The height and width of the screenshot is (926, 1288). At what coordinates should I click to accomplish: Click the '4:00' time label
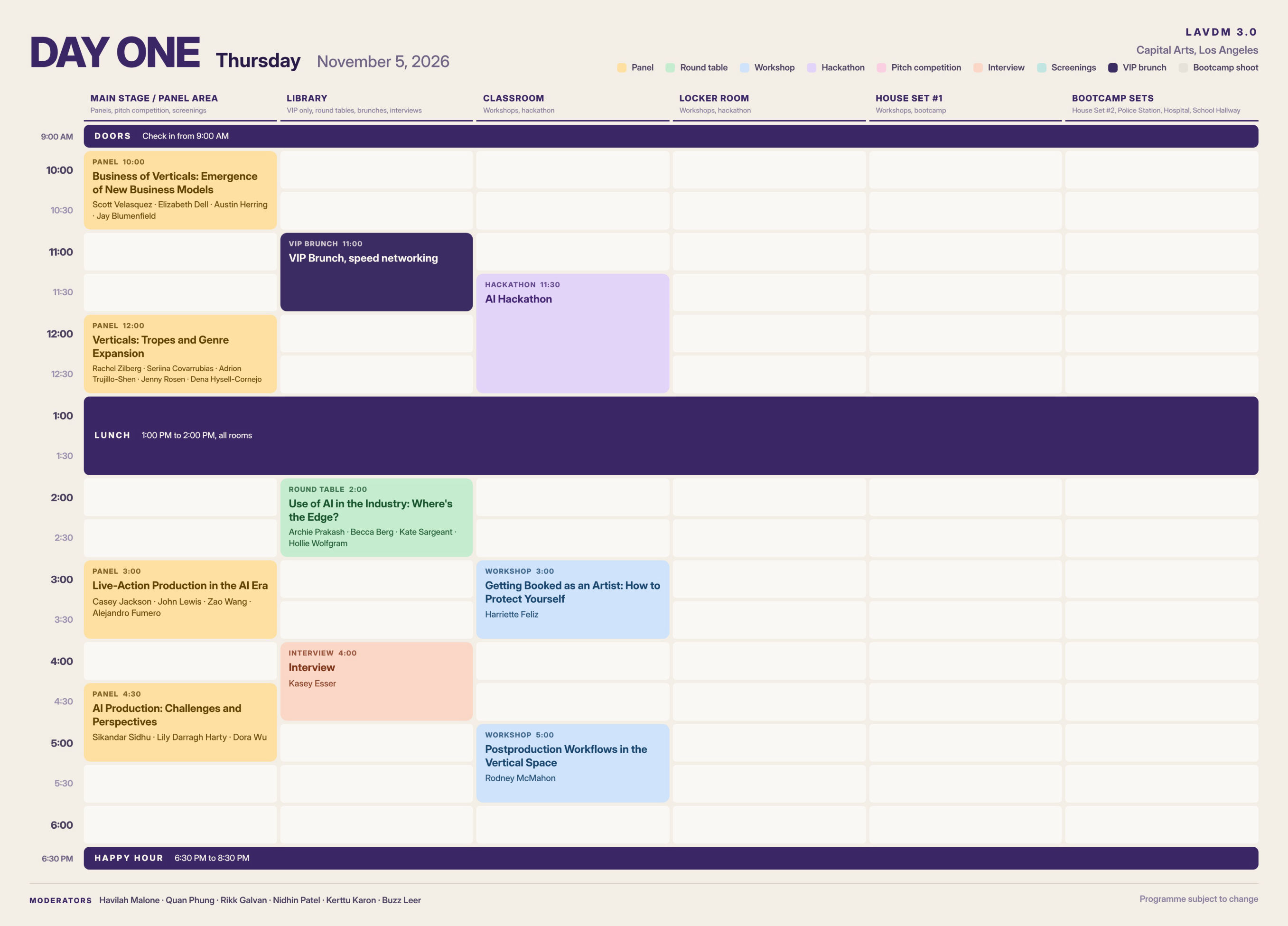(x=61, y=661)
